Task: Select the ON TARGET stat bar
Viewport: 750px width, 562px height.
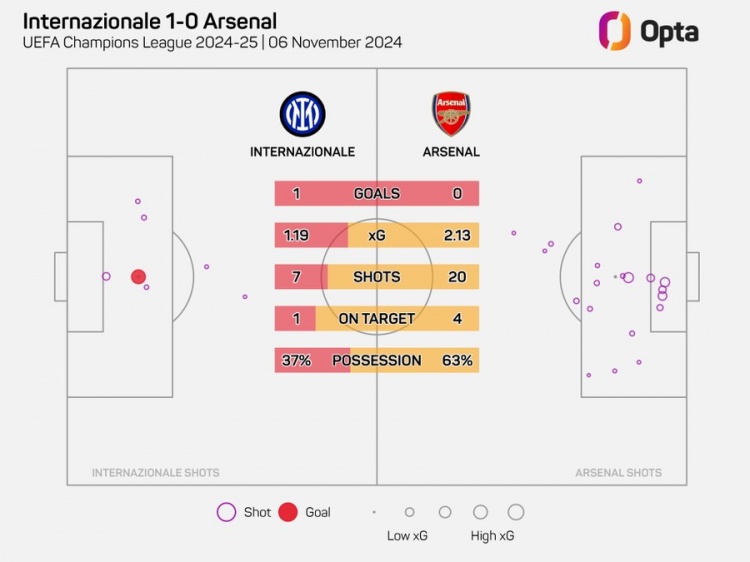Action: [377, 318]
